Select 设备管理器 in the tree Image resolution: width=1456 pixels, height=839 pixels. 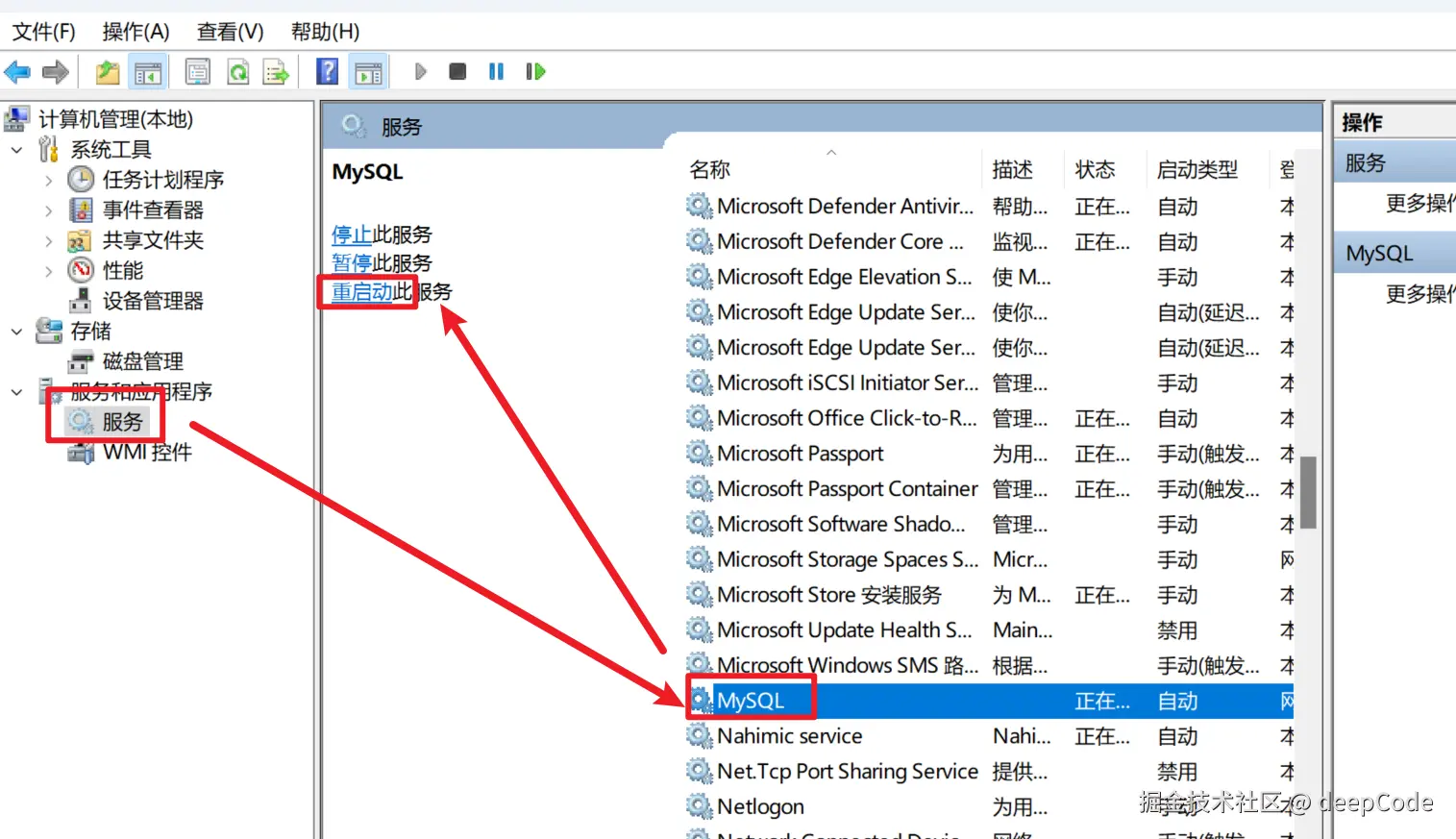(153, 301)
